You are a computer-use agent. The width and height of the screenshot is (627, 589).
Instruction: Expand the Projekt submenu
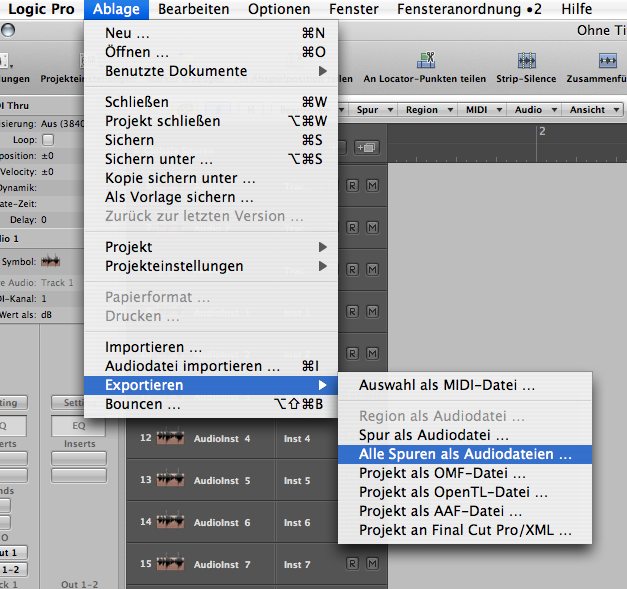(x=211, y=247)
